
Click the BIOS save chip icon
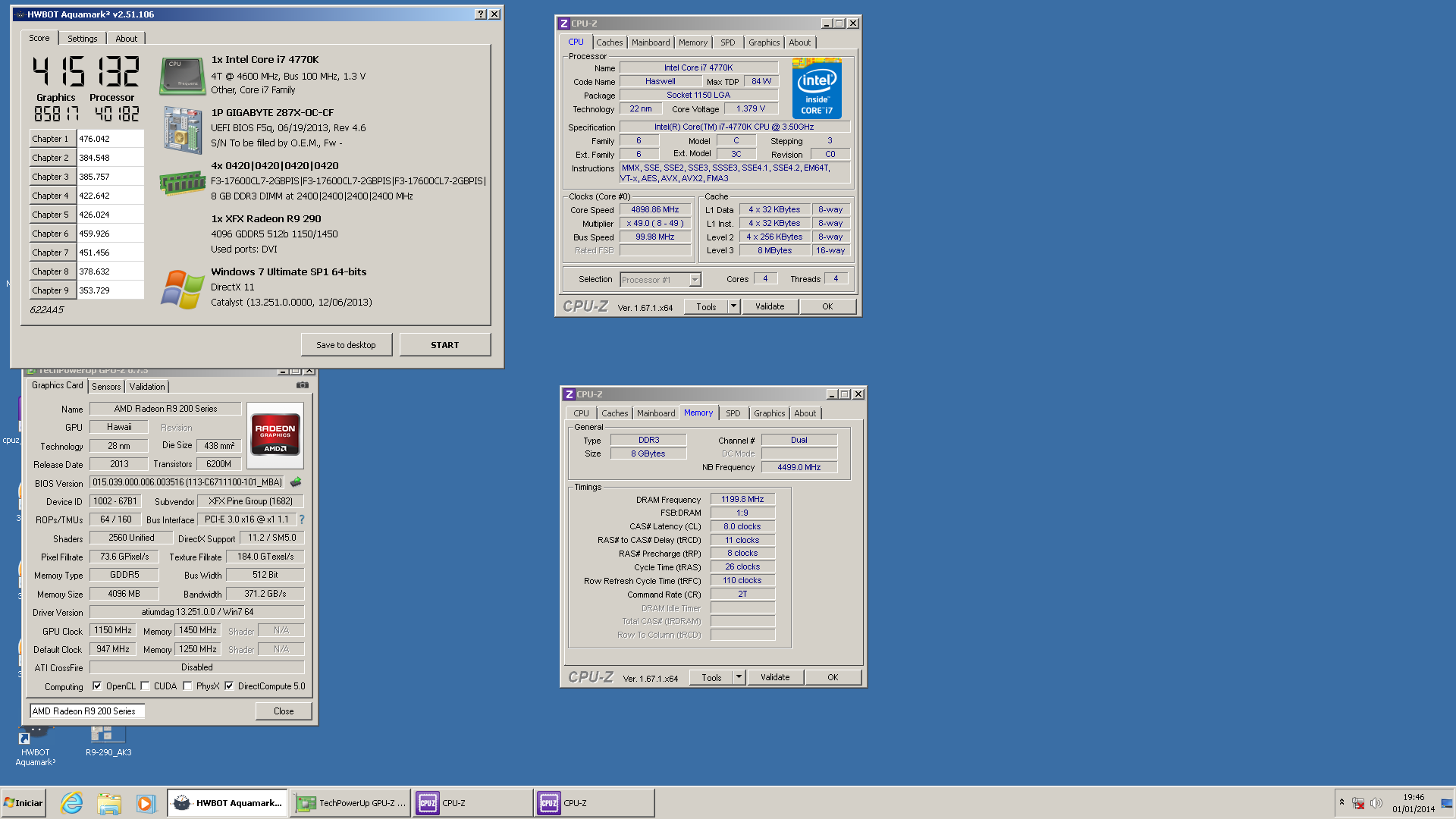pyautogui.click(x=296, y=482)
